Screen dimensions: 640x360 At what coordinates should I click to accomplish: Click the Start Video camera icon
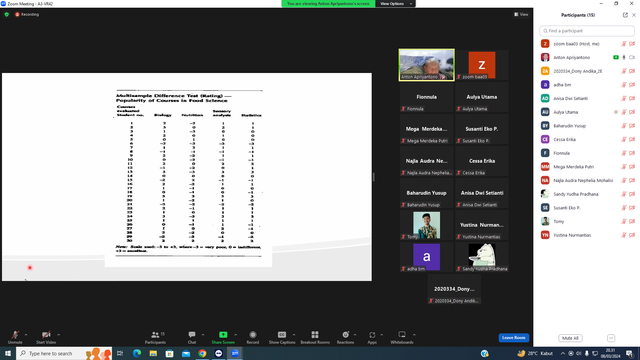(x=46, y=335)
